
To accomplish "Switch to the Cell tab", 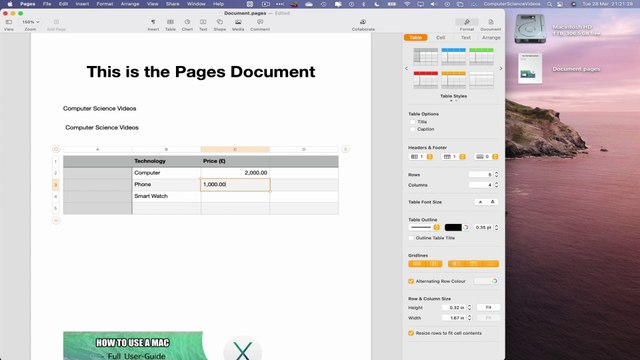I will tap(440, 38).
